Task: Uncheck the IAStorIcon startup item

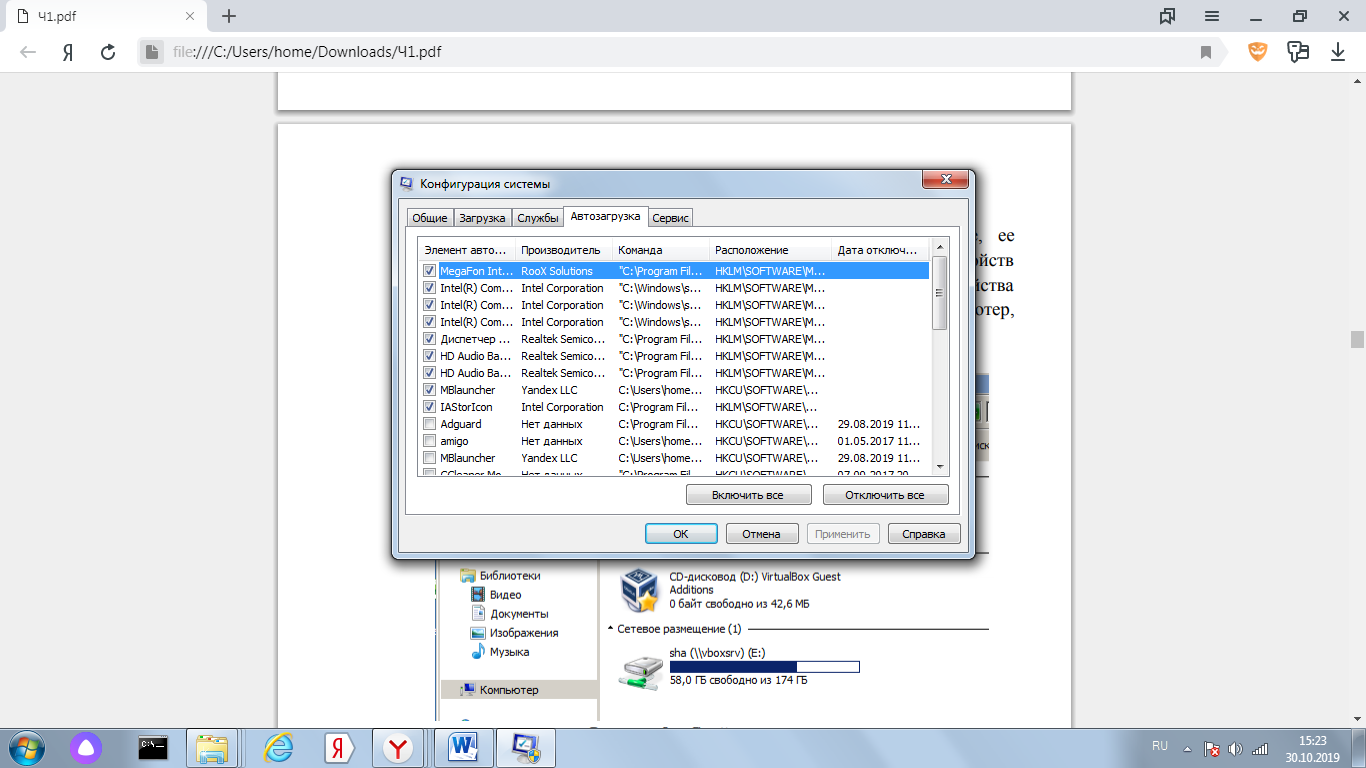Action: (429, 407)
